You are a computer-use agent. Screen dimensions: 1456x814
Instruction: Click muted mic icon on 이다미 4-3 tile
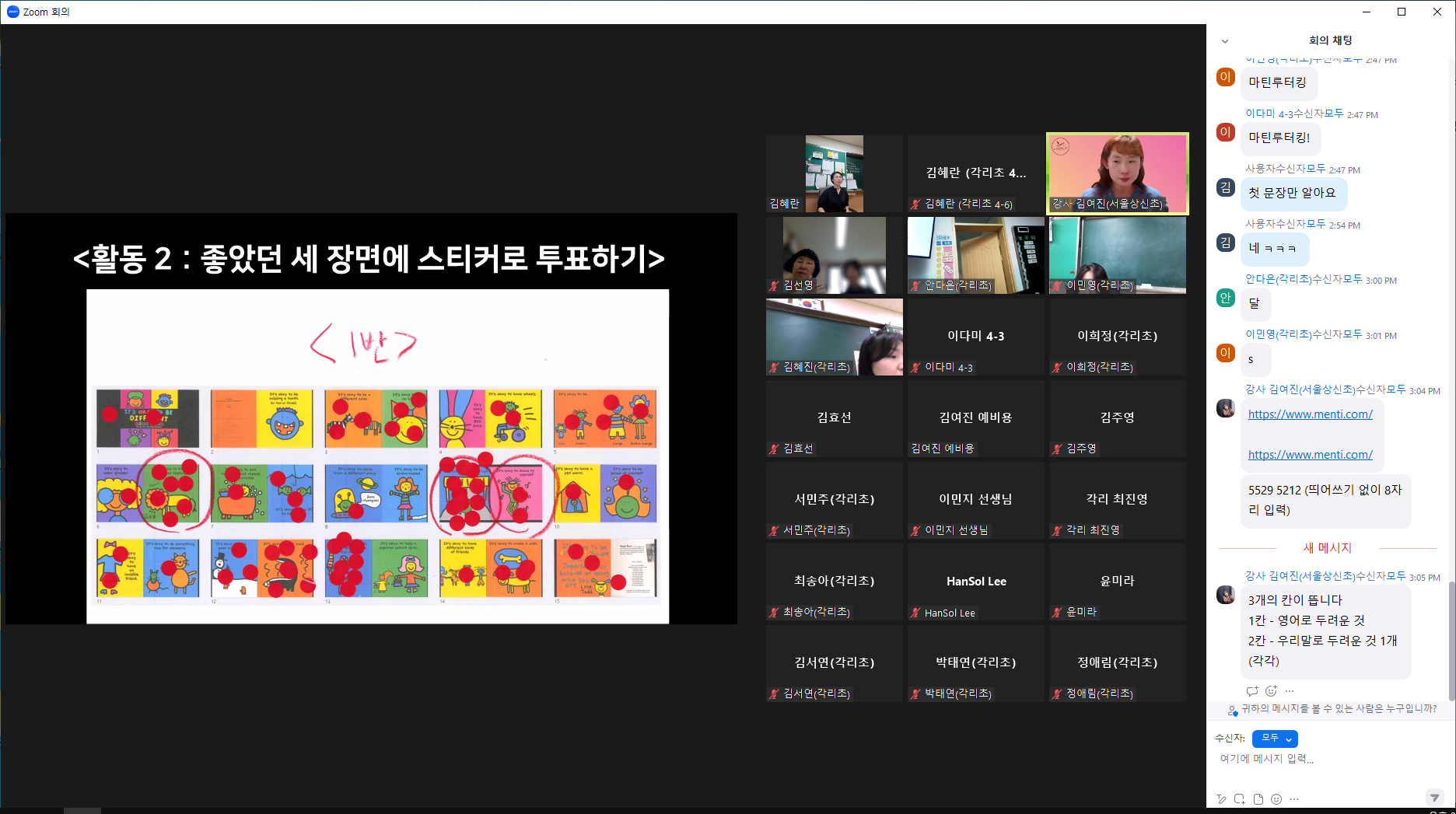click(x=915, y=368)
